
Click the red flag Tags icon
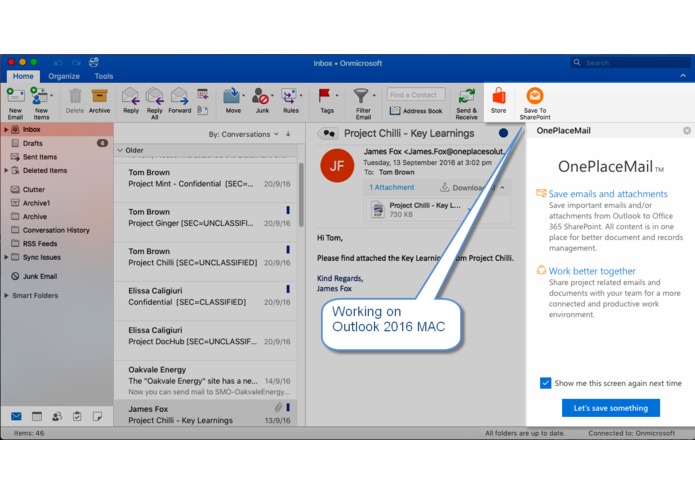(324, 95)
